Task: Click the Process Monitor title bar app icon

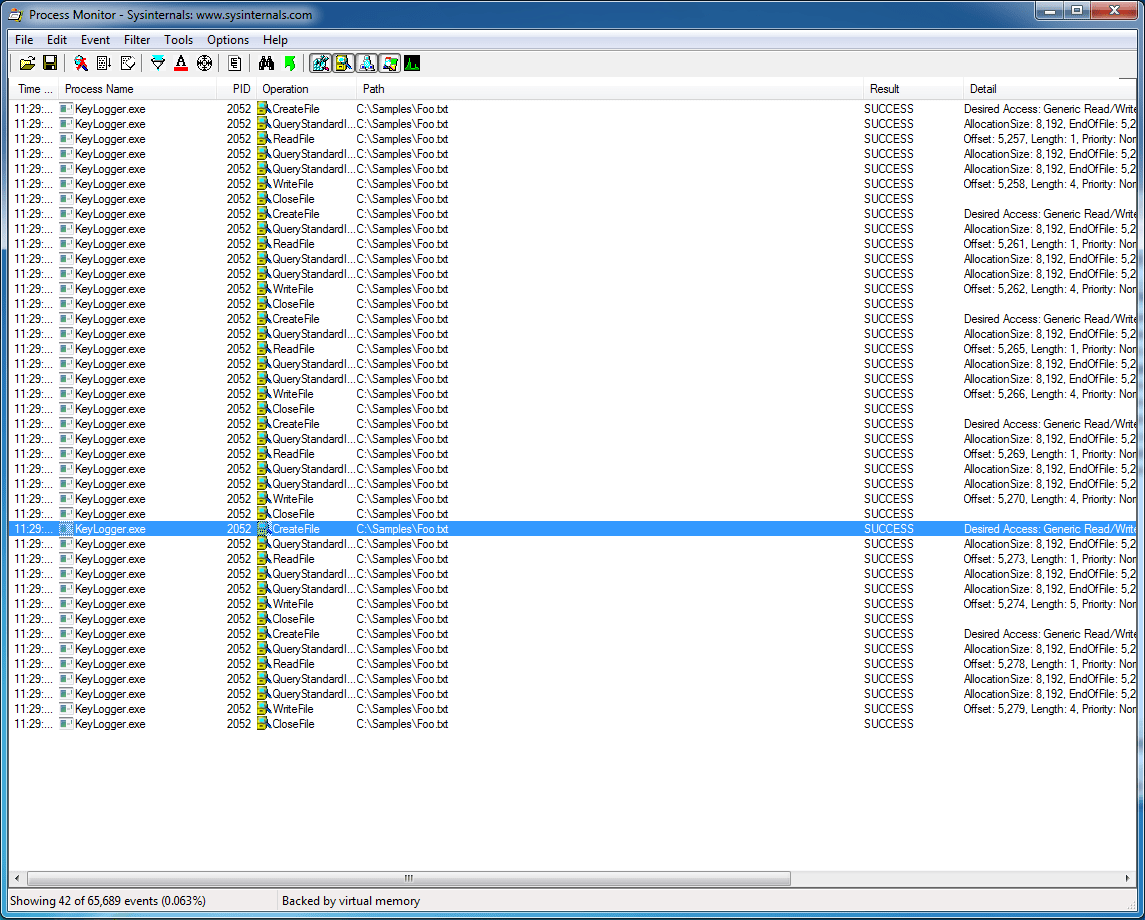Action: 15,15
